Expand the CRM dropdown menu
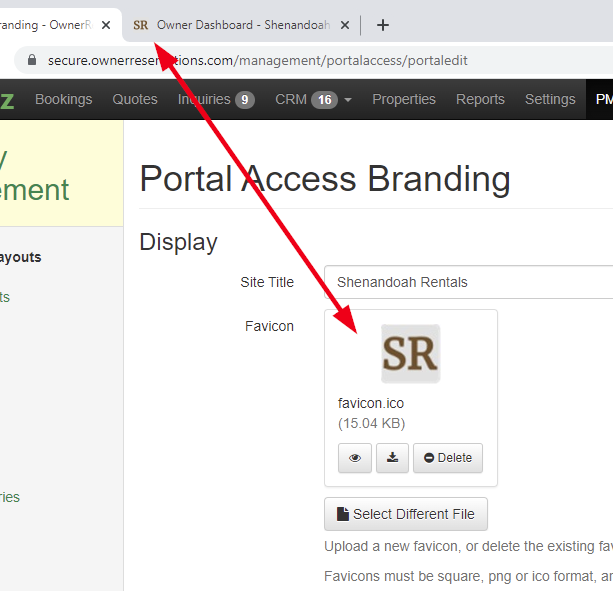The height and width of the screenshot is (591, 613). point(313,99)
